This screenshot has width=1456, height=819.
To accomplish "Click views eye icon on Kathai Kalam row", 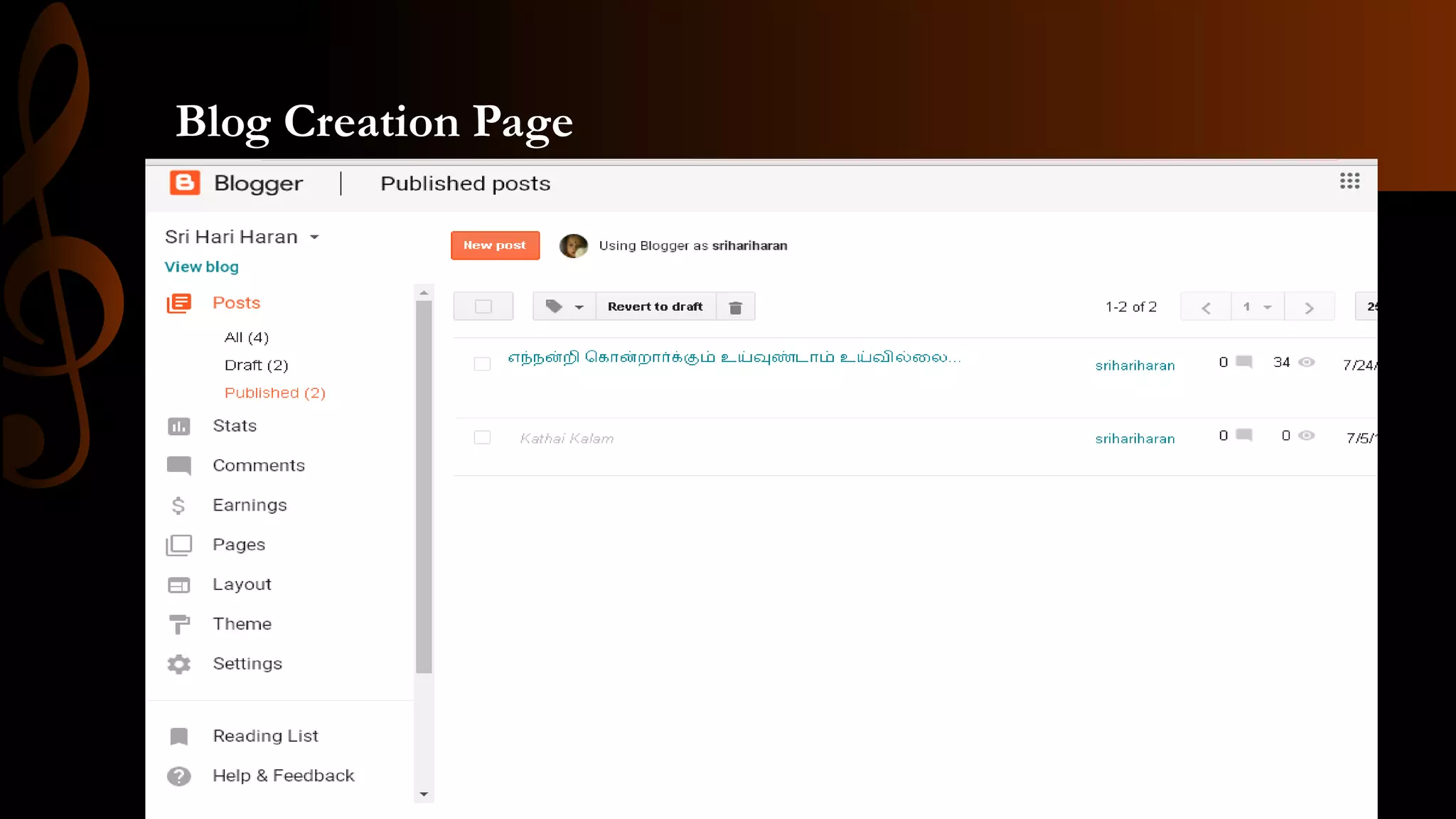I will [x=1307, y=435].
